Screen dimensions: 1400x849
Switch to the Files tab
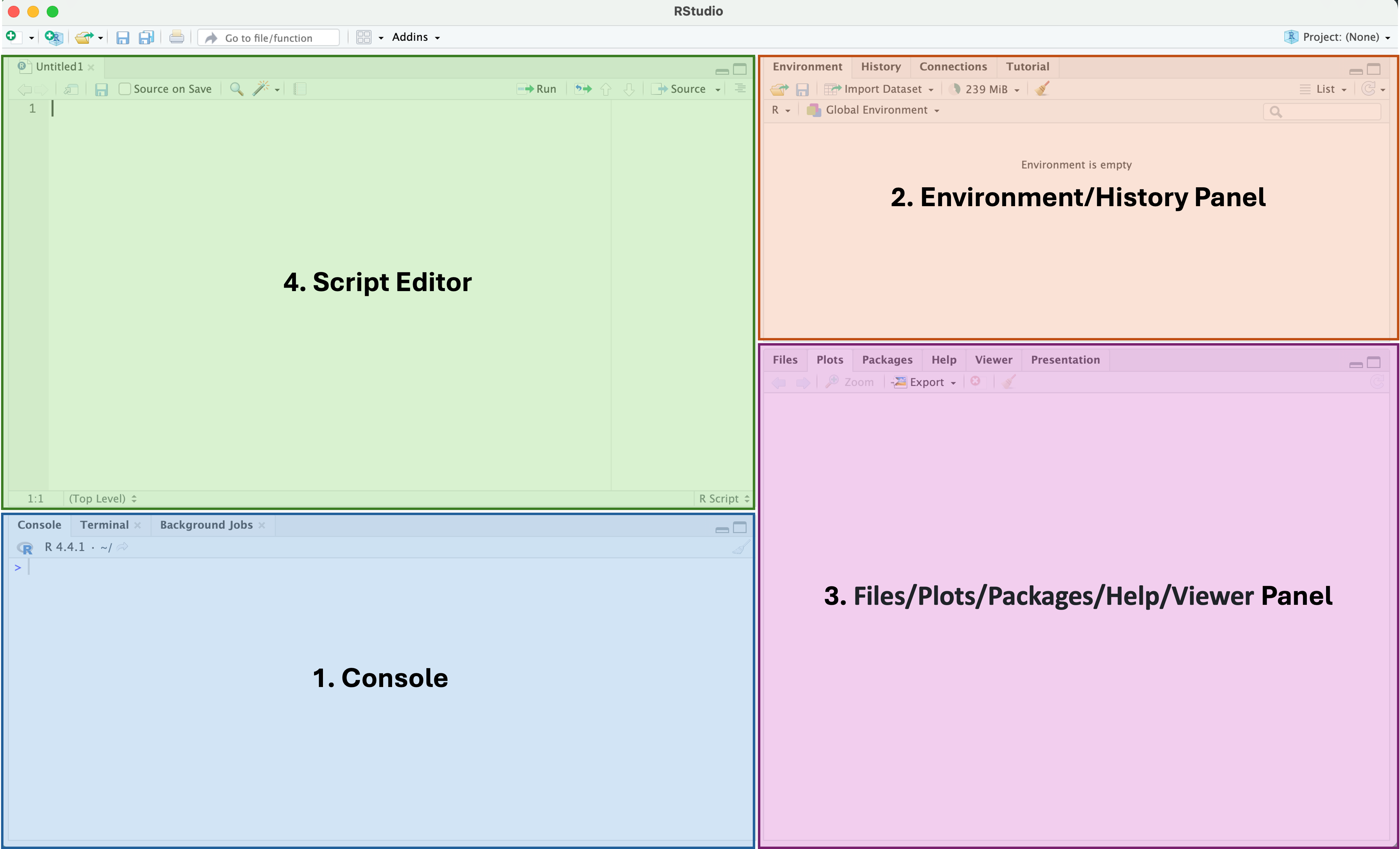click(x=785, y=360)
